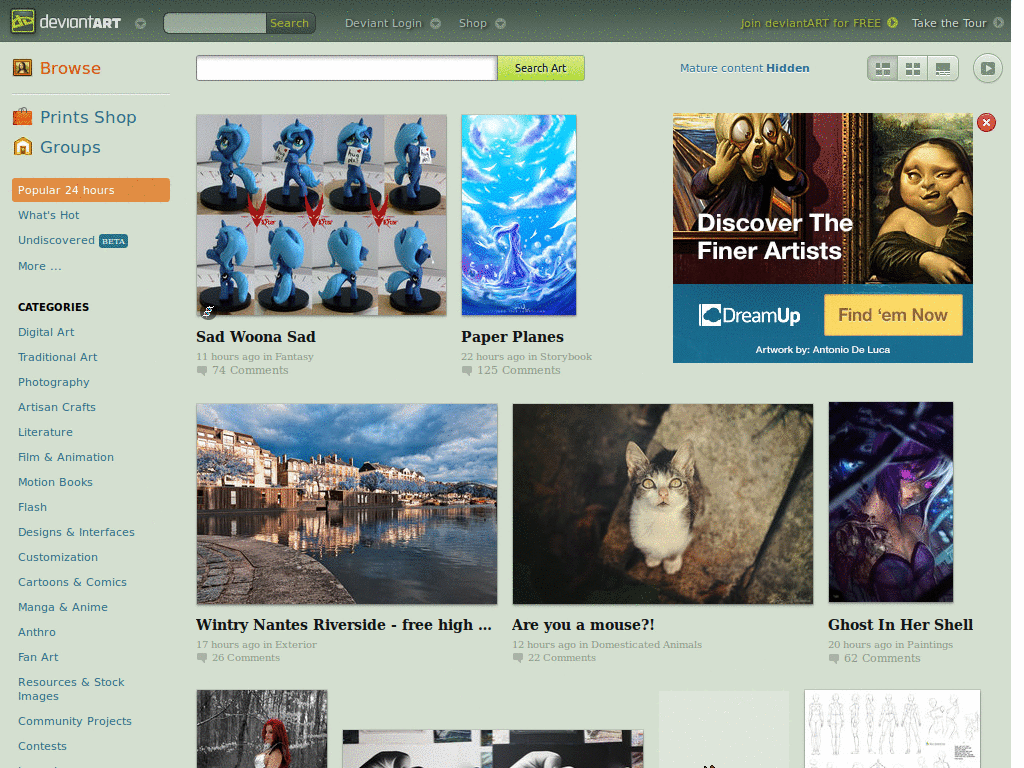
Task: Open the Prints Shop link
Action: [x=88, y=117]
